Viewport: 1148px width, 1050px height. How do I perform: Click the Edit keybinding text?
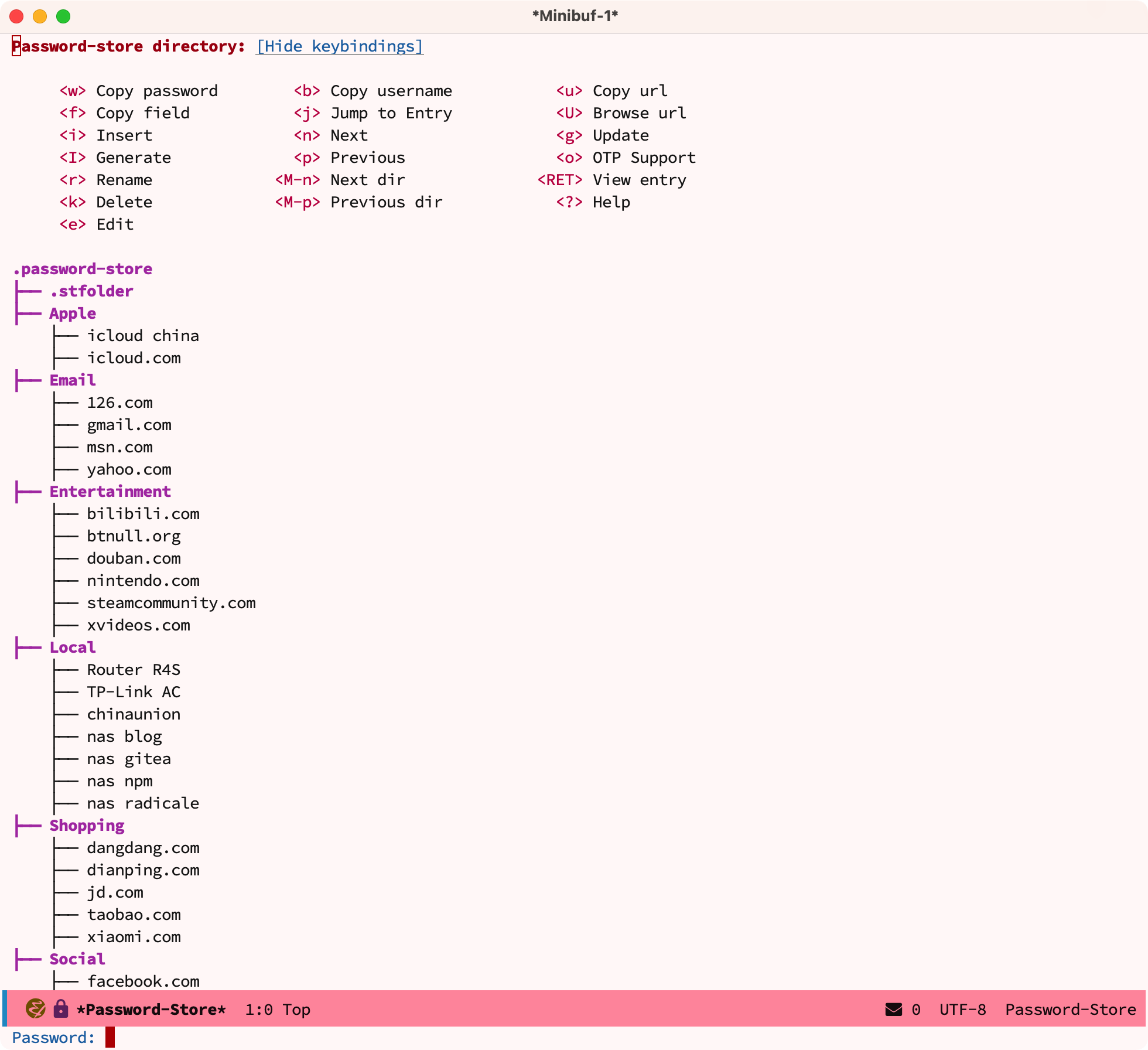[115, 224]
